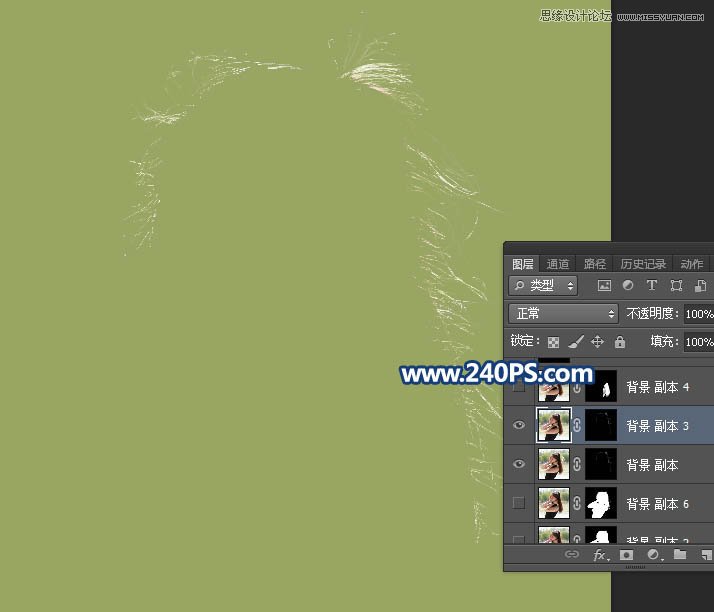Filter layers by shape icon
The height and width of the screenshot is (612, 714).
(676, 286)
